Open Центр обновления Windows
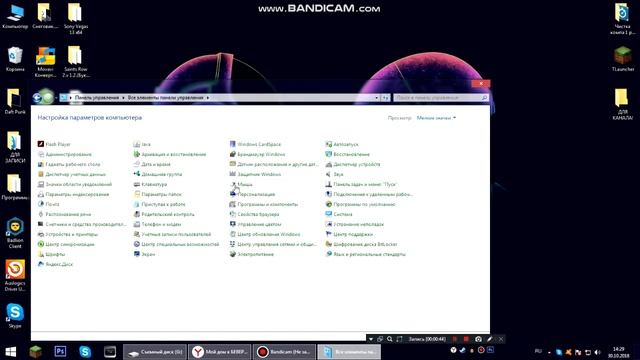This screenshot has width=640, height=360. [265, 234]
